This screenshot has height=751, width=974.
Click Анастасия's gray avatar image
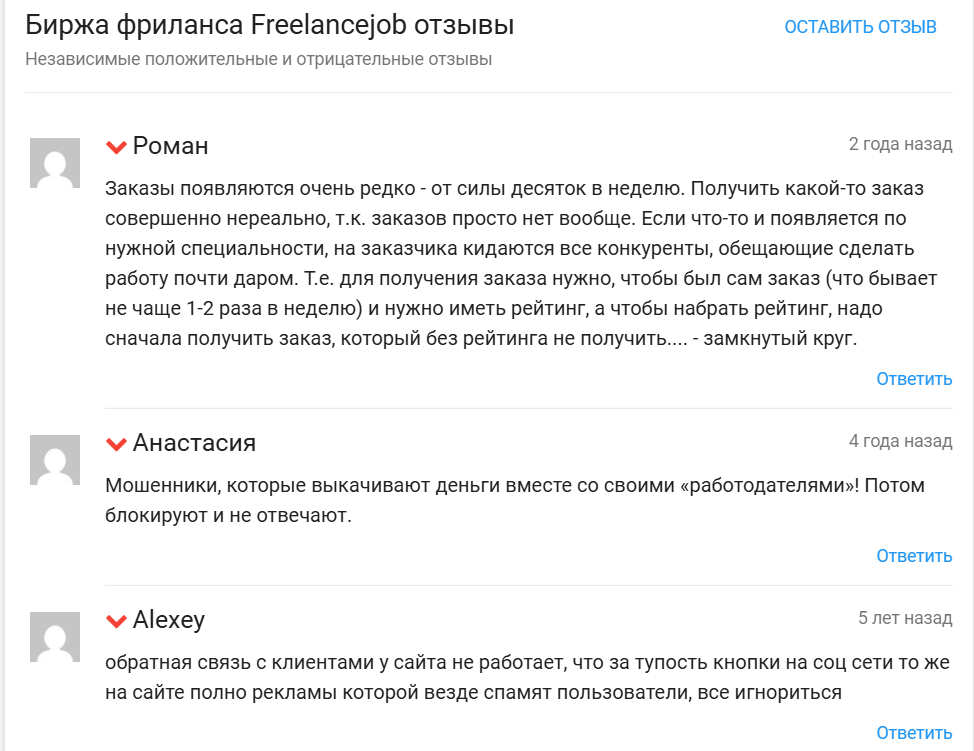tap(55, 460)
